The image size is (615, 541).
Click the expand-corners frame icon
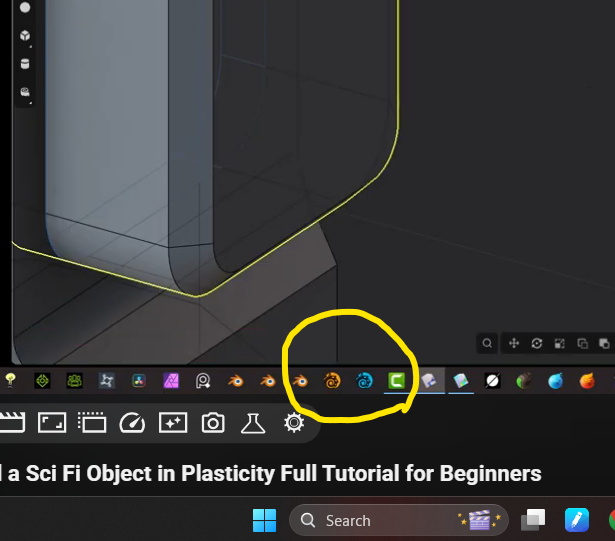tap(52, 423)
